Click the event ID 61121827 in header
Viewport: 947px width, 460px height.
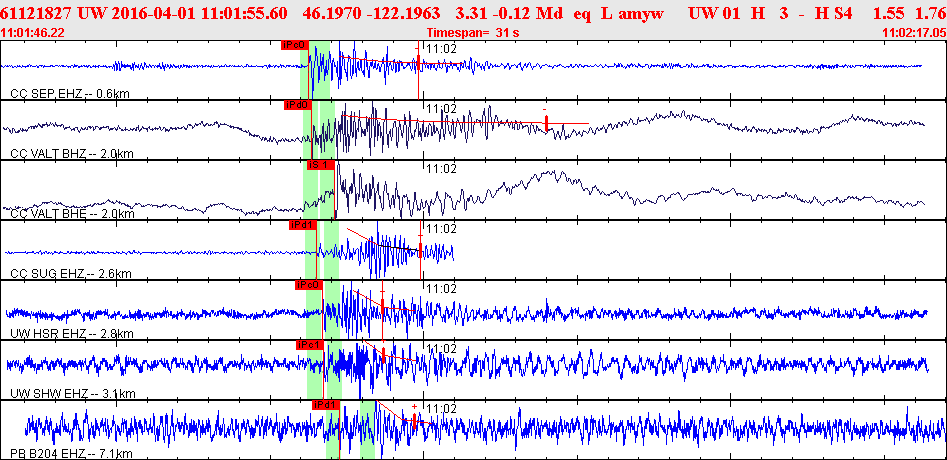[37, 13]
